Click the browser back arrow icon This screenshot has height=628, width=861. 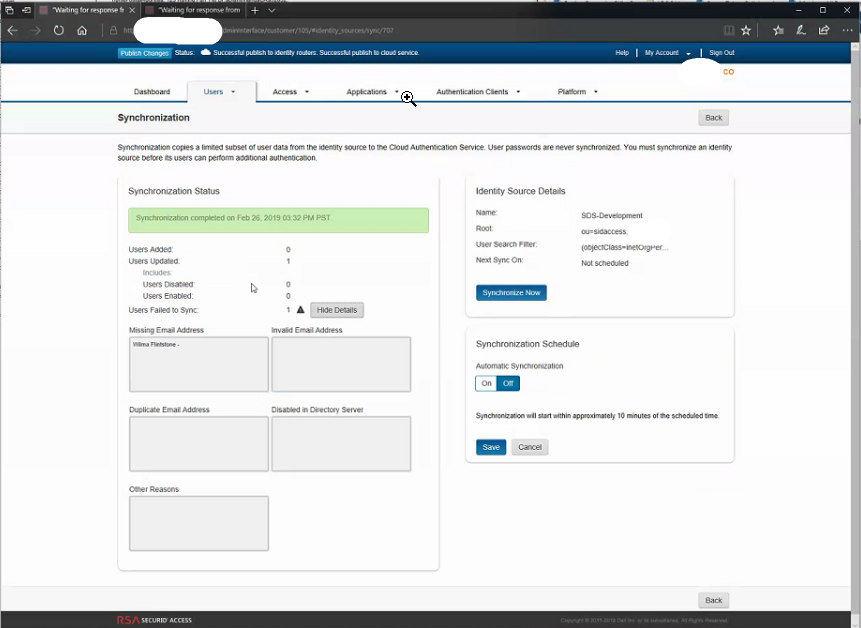(13, 31)
